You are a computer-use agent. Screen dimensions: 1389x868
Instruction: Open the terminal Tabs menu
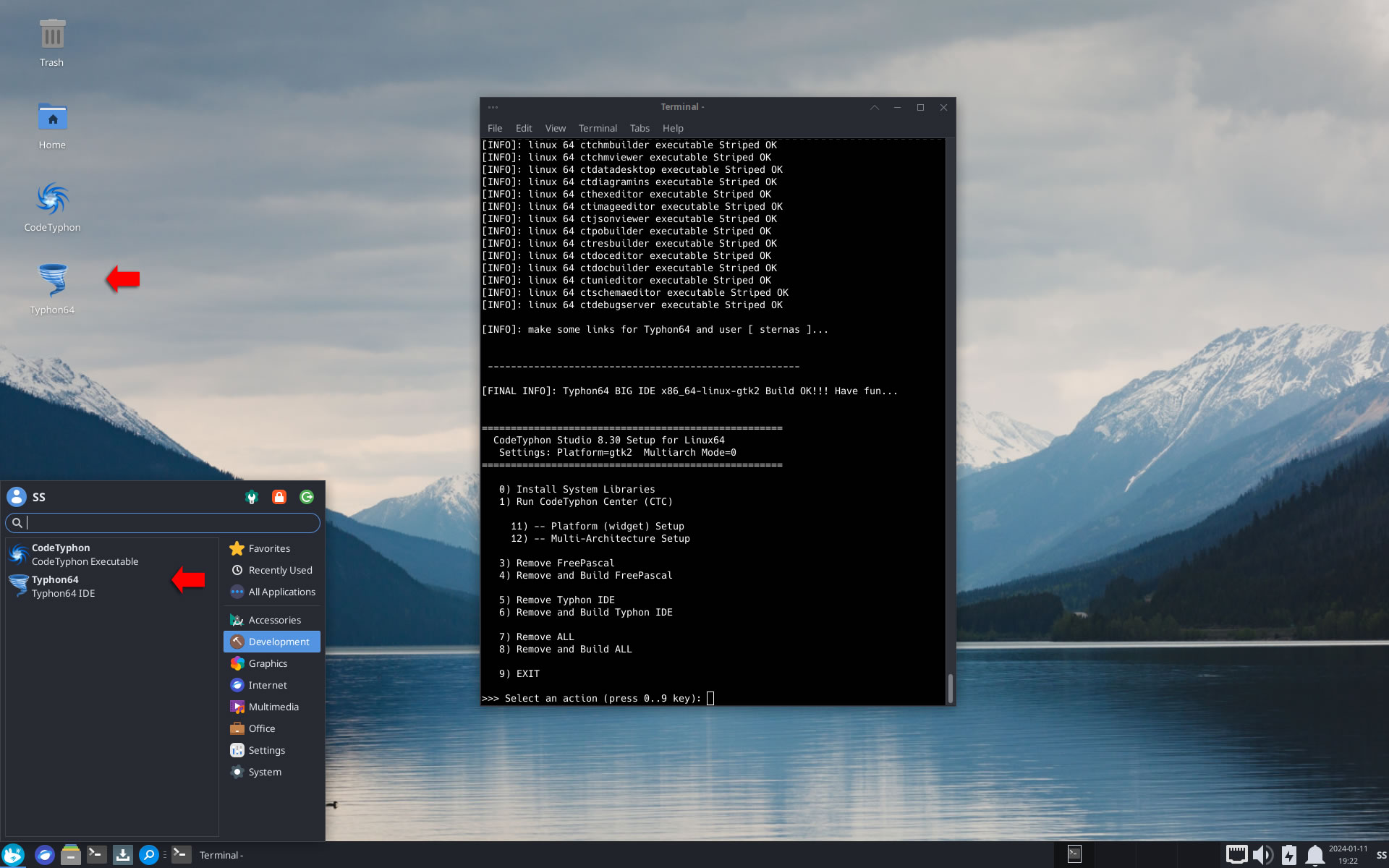tap(640, 128)
